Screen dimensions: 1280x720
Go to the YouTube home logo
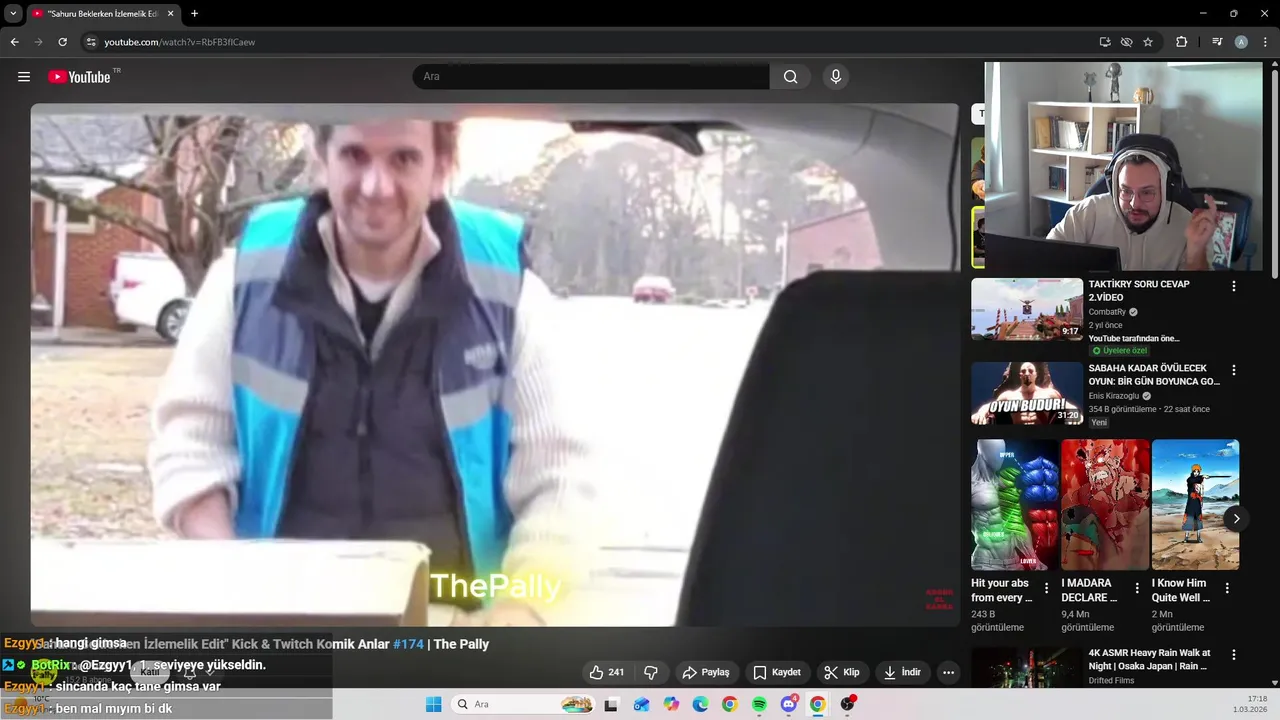click(x=79, y=77)
